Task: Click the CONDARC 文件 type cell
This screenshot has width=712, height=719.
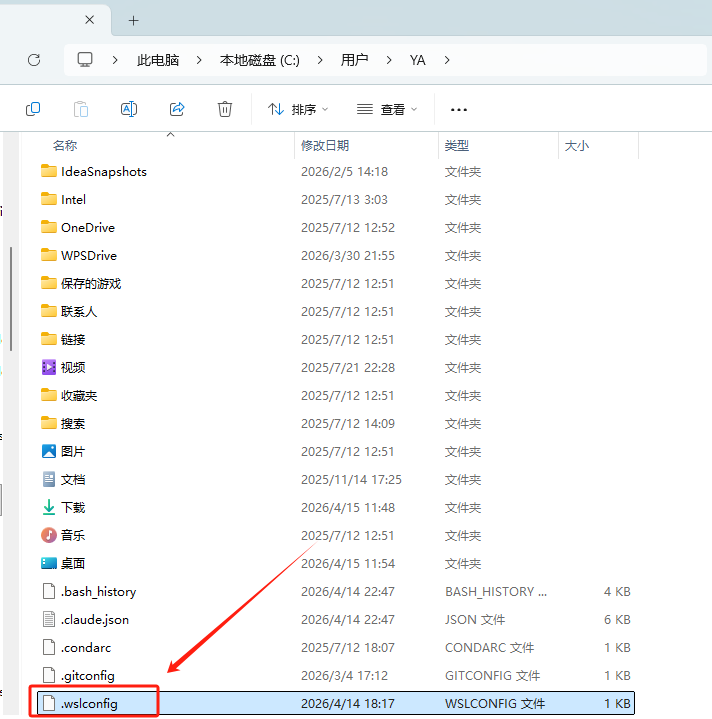Action: tap(490, 647)
